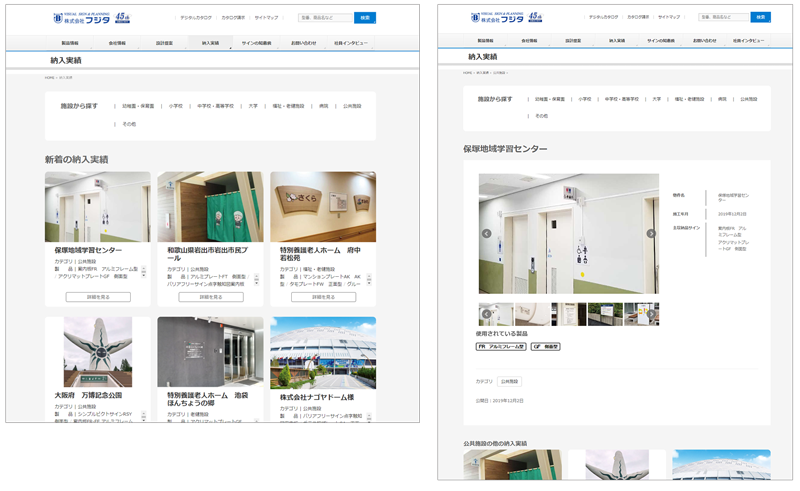This screenshot has height=491, width=800.
Task: Open カタログ請求 link on left page
Action: (233, 18)
